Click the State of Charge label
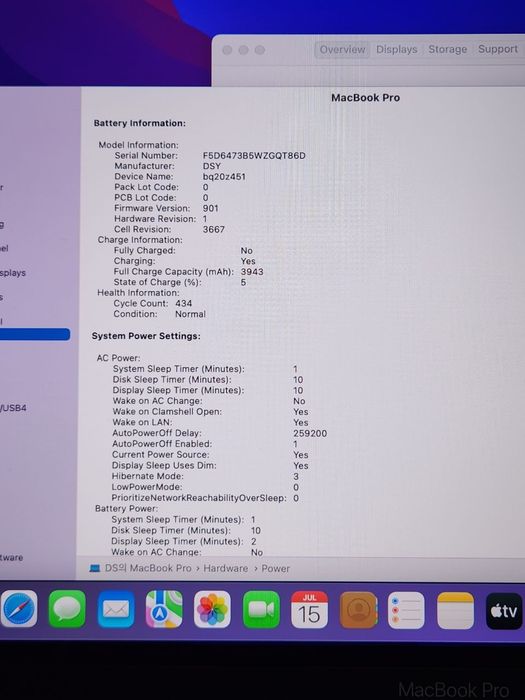 coord(157,282)
